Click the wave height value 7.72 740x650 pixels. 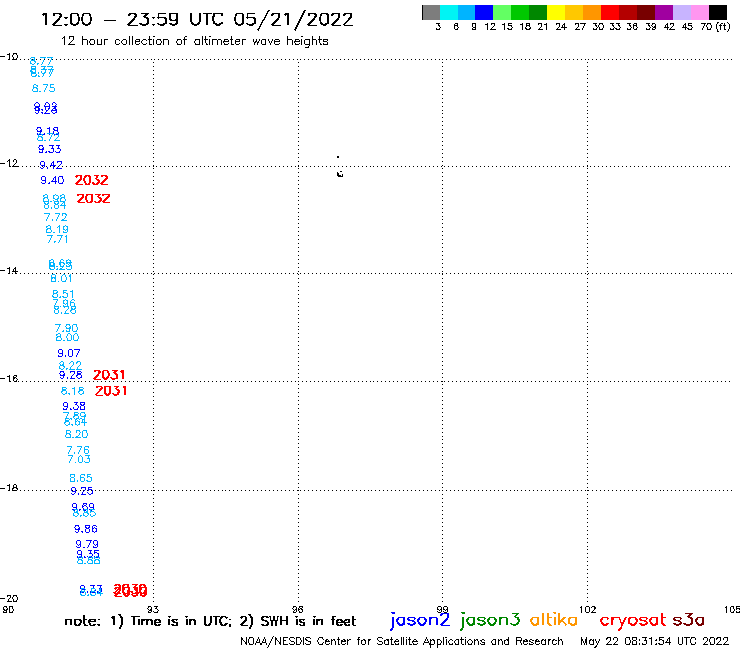(56, 217)
